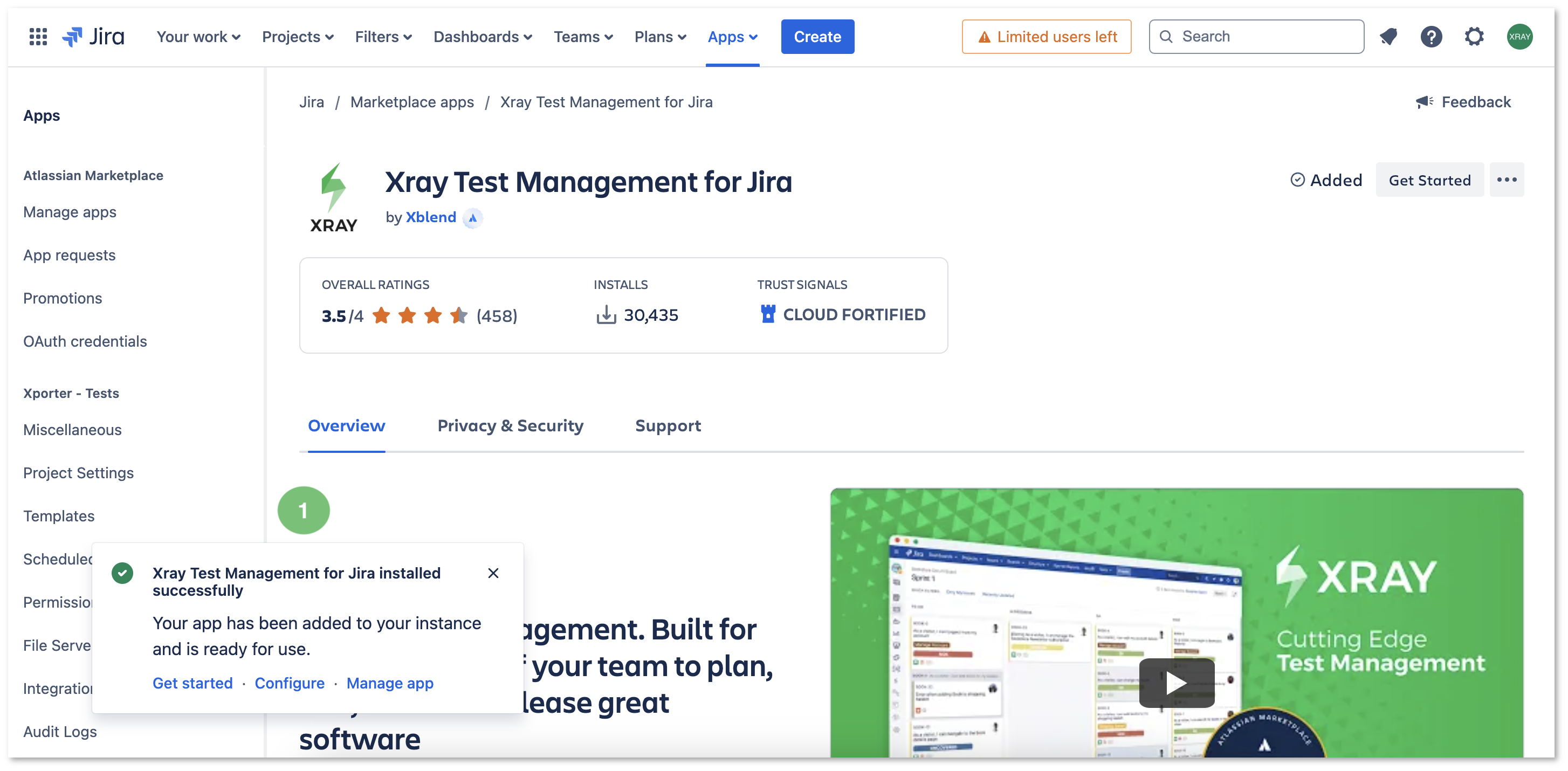Click the green success checkmark icon
The width and height of the screenshot is (1568, 771).
click(x=122, y=573)
